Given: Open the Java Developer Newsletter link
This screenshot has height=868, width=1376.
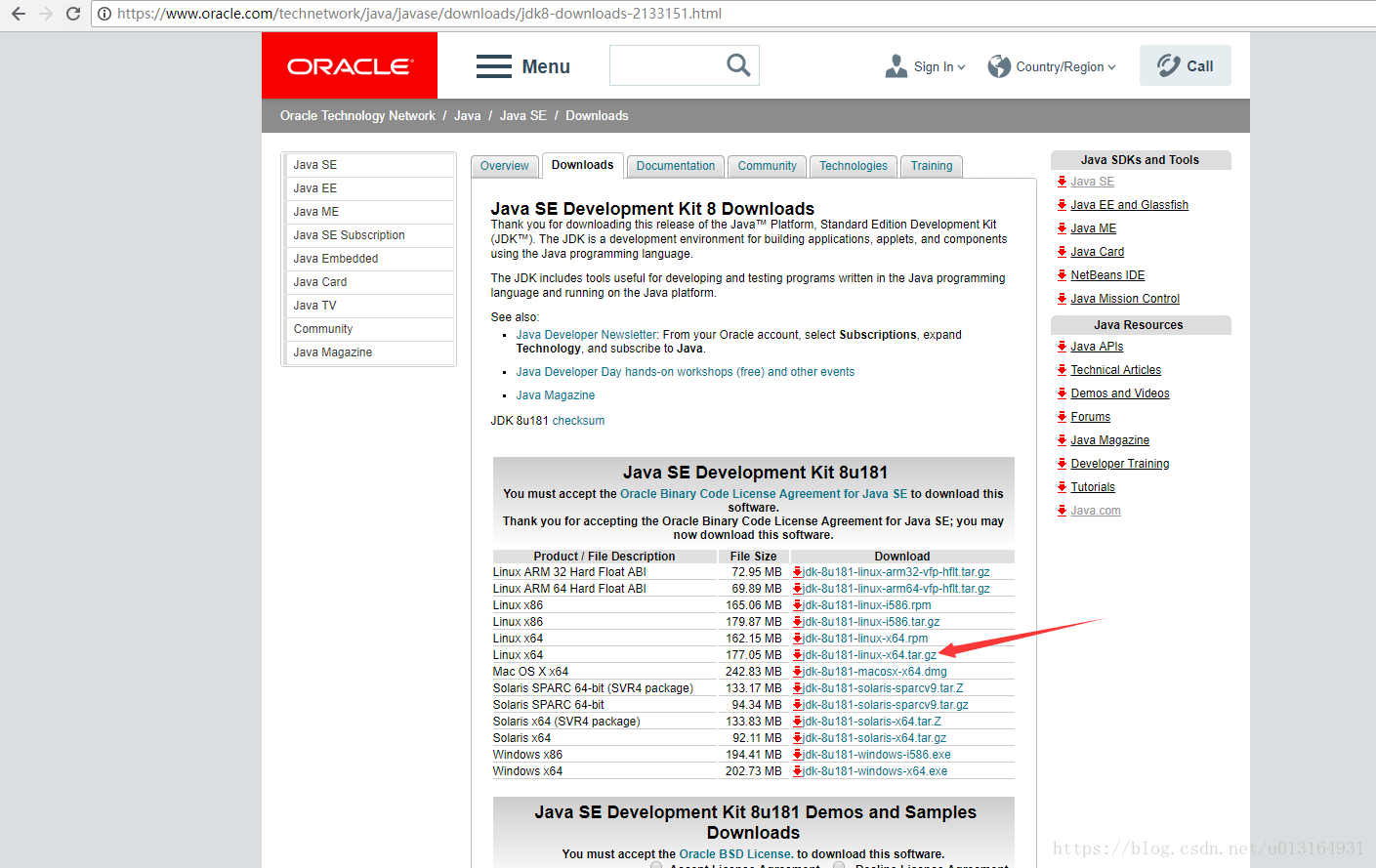Looking at the screenshot, I should point(587,335).
